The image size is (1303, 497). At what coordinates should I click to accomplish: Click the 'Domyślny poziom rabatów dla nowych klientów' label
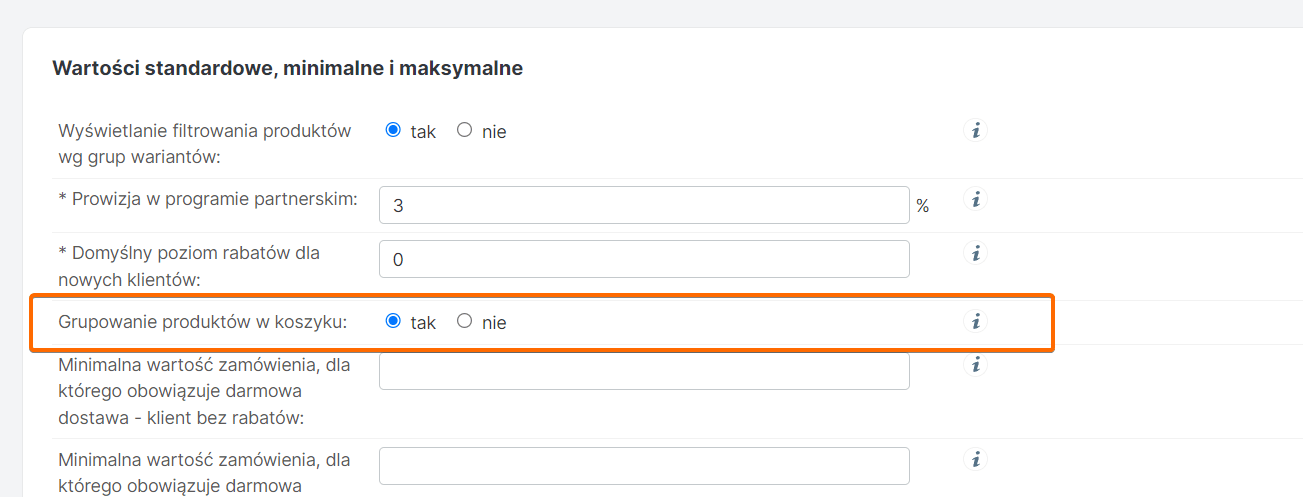pyautogui.click(x=190, y=267)
